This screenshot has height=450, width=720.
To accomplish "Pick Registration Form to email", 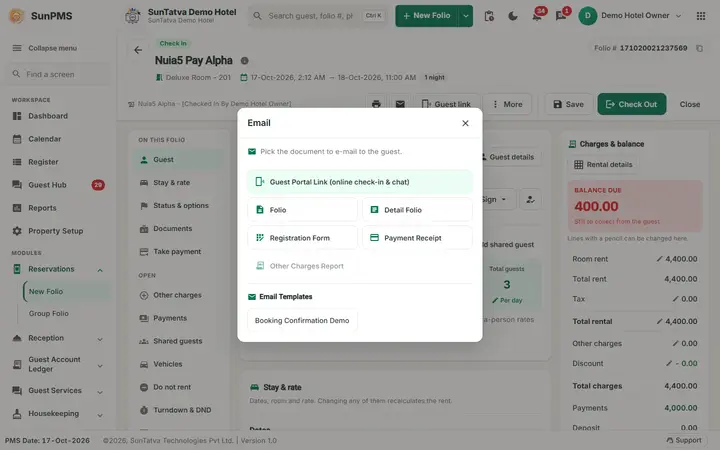I will [x=302, y=238].
